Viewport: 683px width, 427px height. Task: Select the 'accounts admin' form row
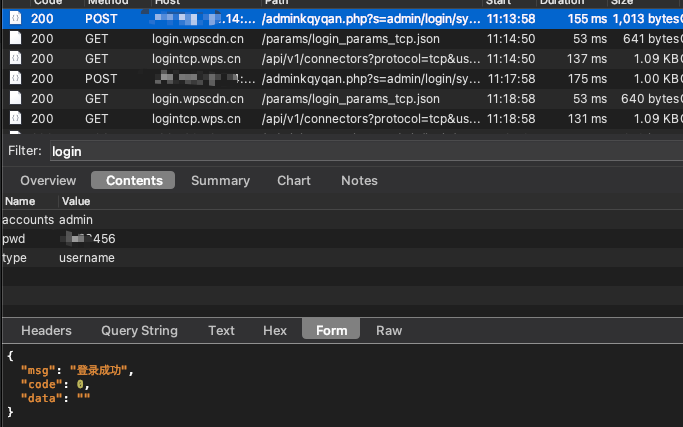tap(342, 220)
